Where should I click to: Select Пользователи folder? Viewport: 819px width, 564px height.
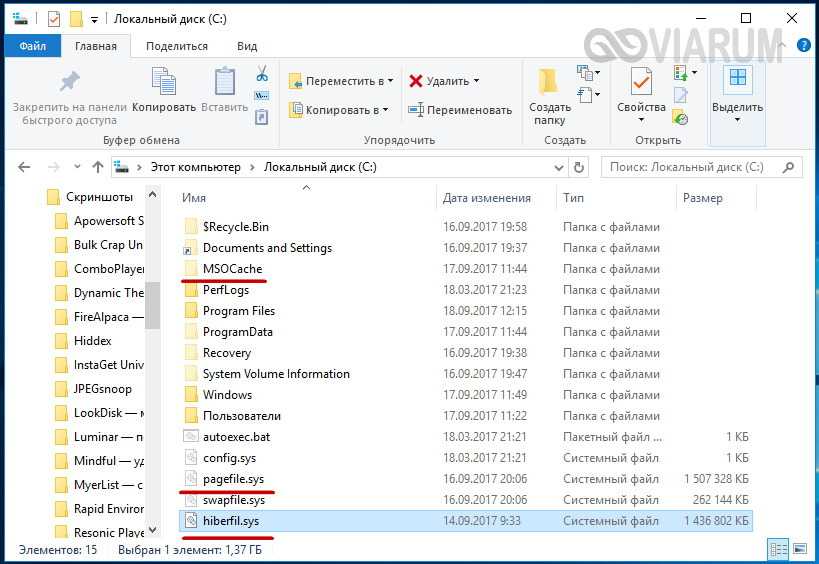tap(241, 416)
